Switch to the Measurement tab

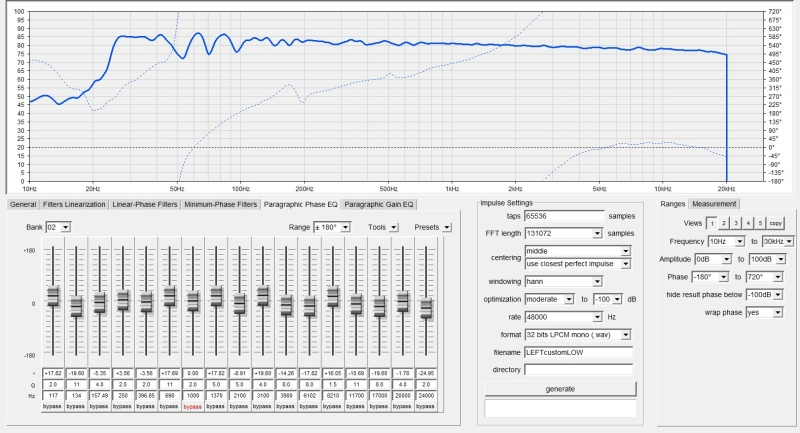coord(715,204)
